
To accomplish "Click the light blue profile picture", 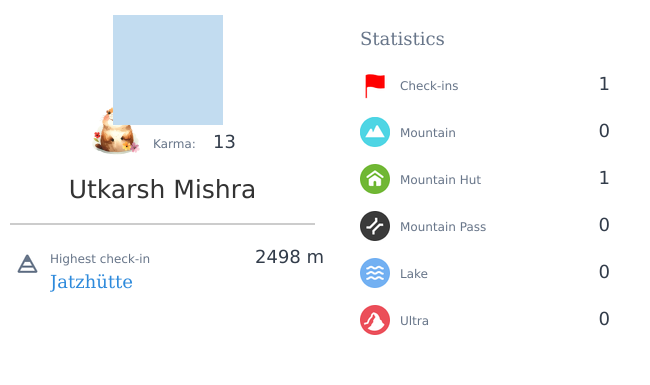I will coord(168,70).
